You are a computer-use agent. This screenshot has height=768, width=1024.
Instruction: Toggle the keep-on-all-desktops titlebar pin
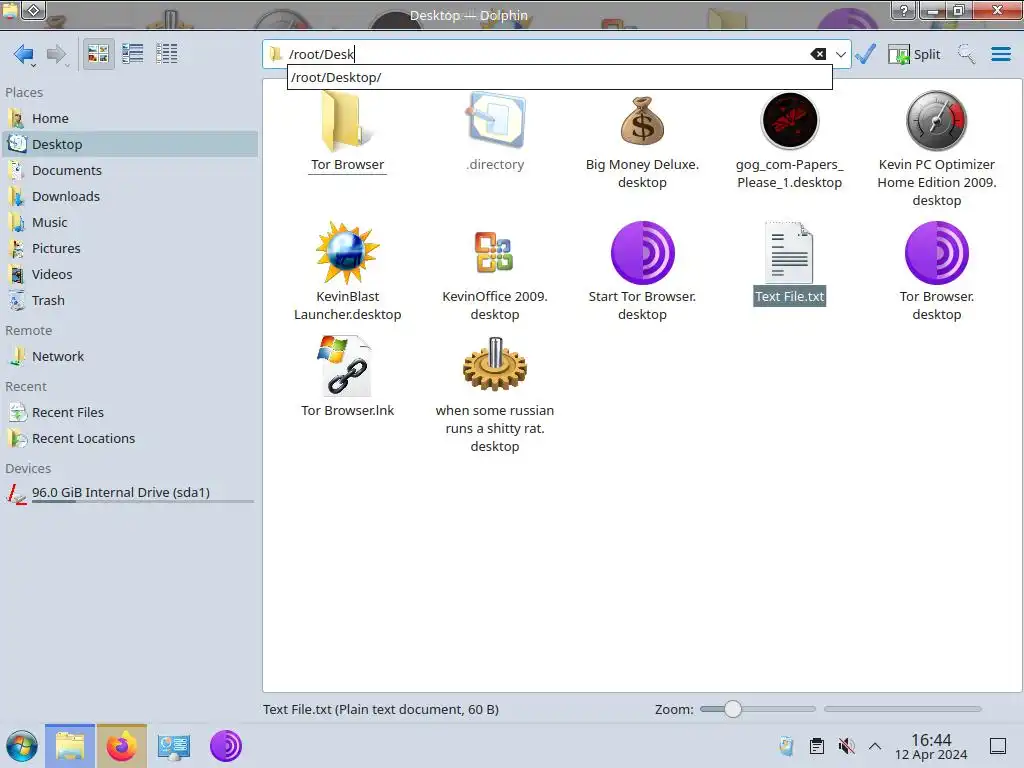coord(34,10)
